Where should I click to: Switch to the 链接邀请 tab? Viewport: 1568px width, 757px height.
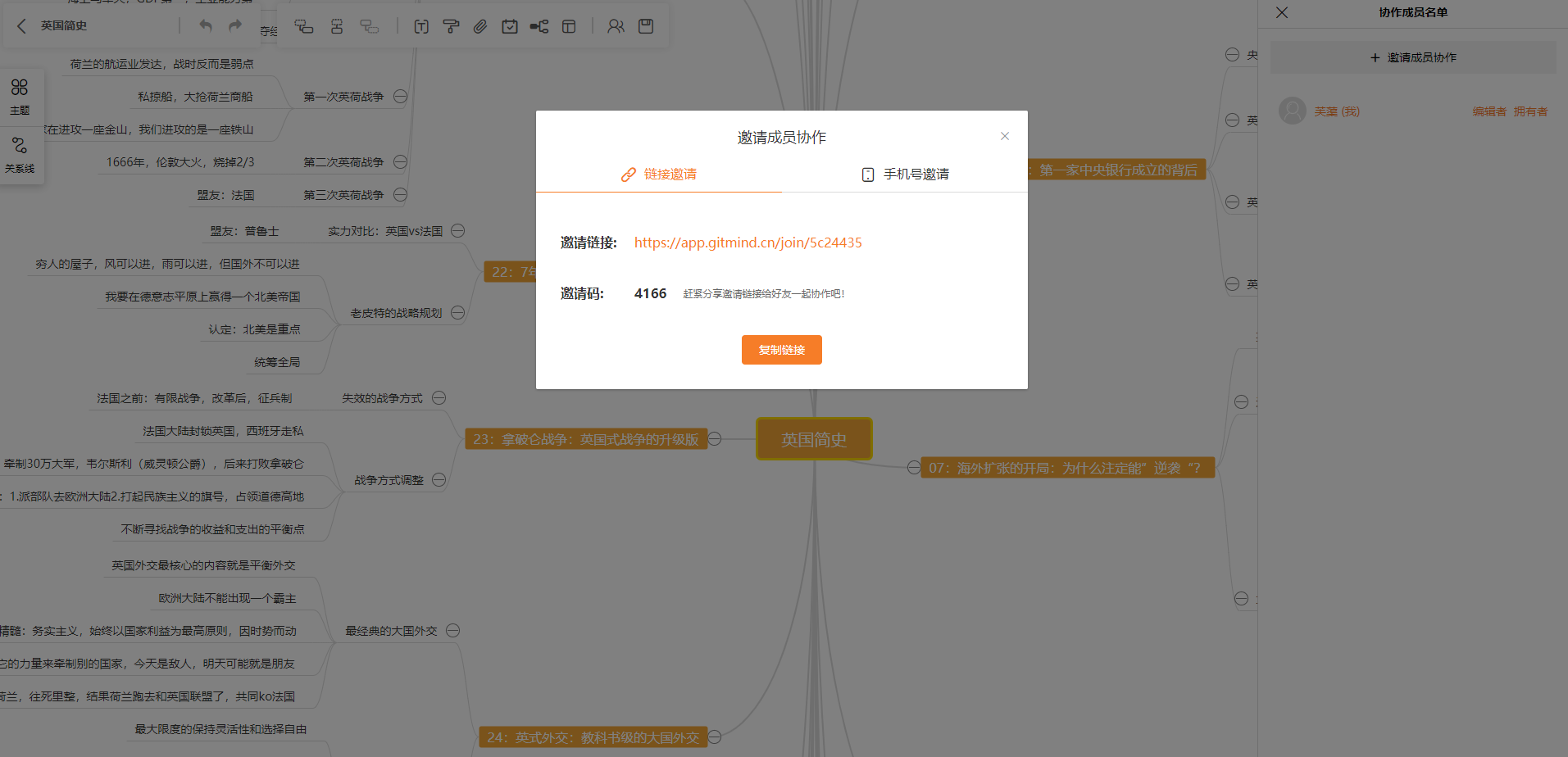point(659,175)
